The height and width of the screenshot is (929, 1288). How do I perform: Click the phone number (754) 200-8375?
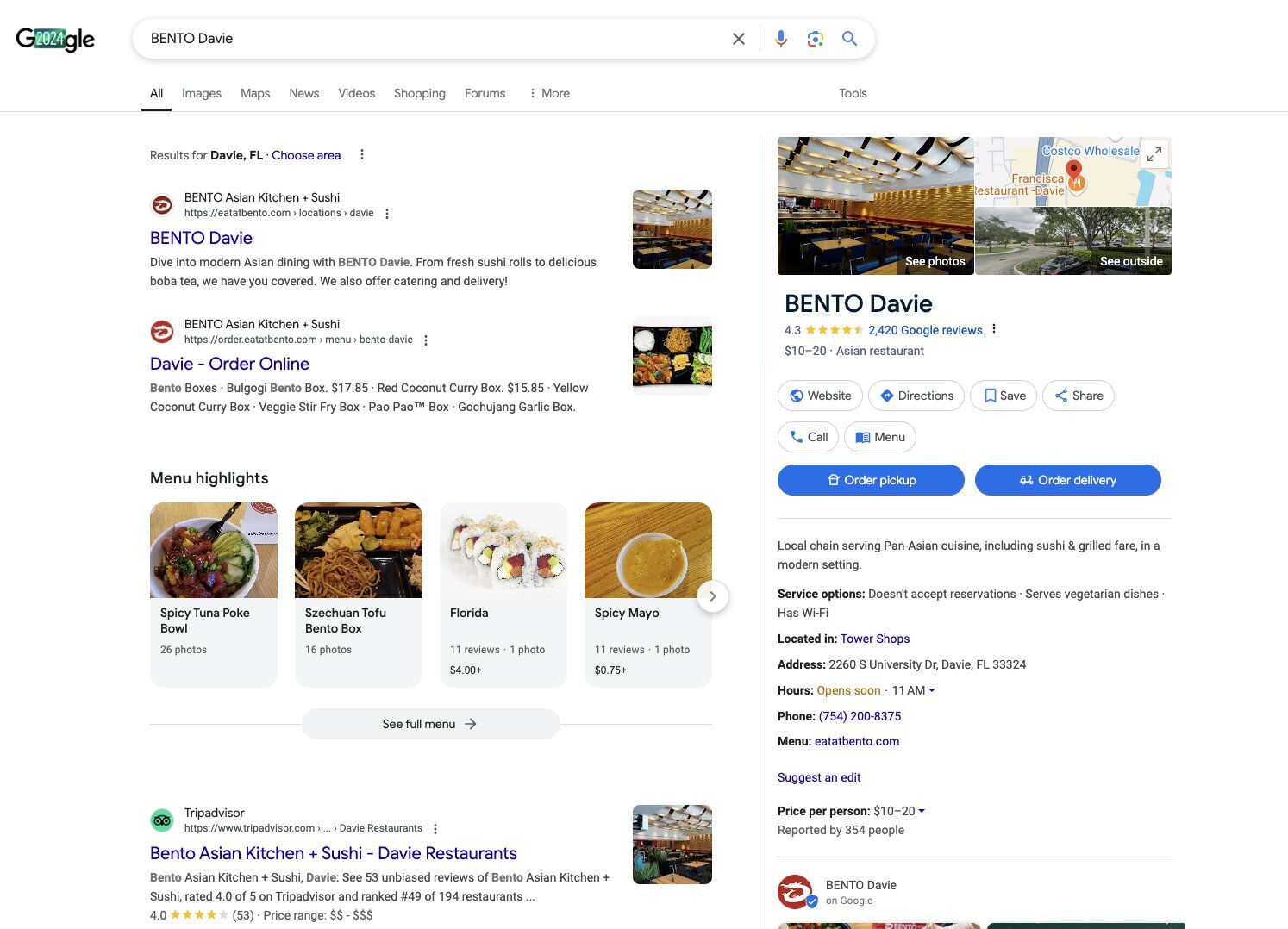pyautogui.click(x=860, y=716)
